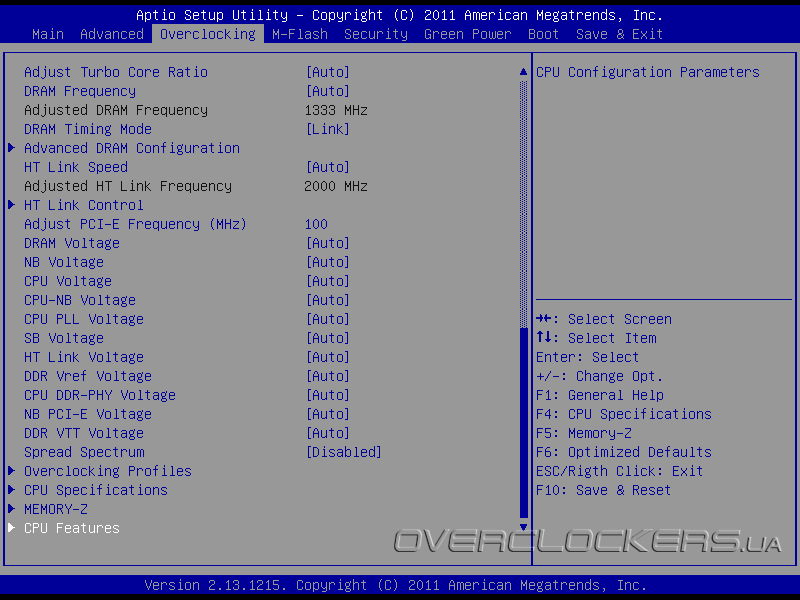Select the Advanced DRAM Configuration entry
This screenshot has width=800, height=600.
pos(132,148)
